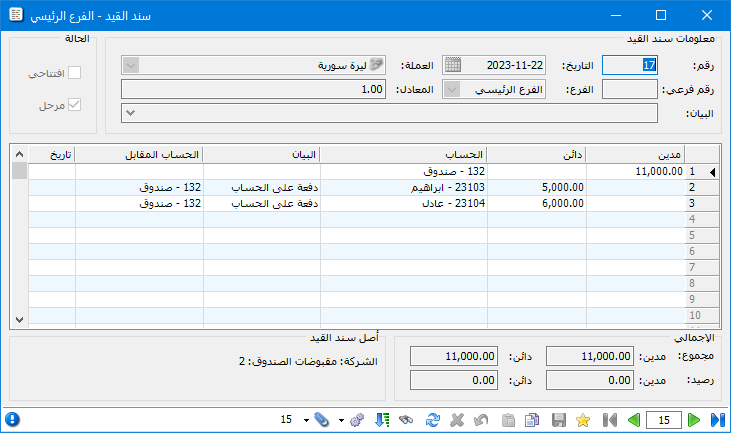The width and height of the screenshot is (731, 433).
Task: Click the app icon in title bar
Action: (16, 15)
